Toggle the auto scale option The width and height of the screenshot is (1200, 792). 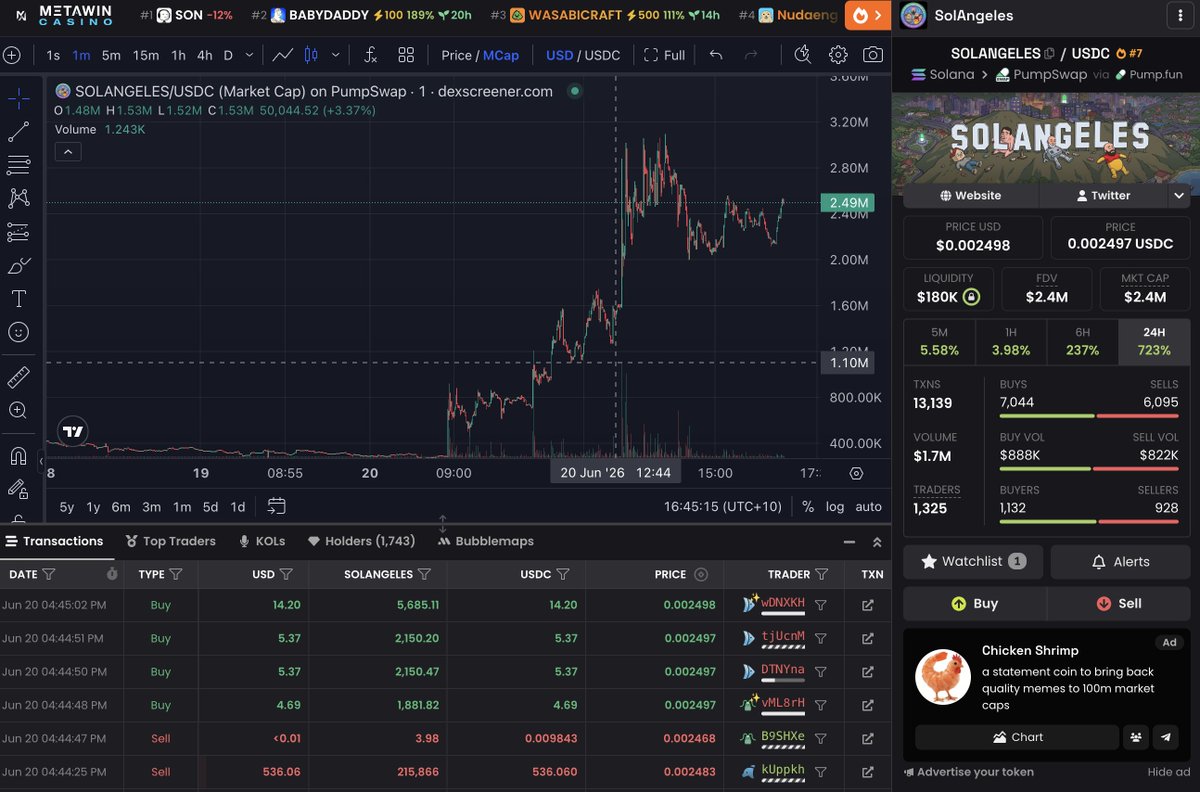click(869, 507)
